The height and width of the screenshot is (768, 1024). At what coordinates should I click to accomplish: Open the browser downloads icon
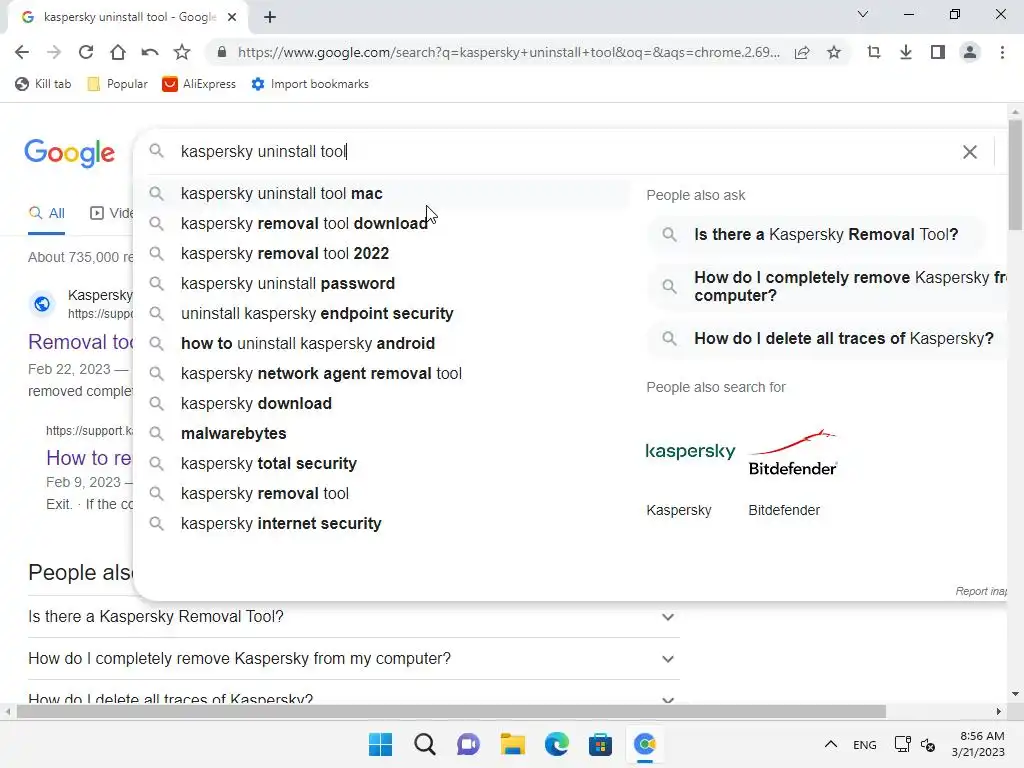point(906,52)
